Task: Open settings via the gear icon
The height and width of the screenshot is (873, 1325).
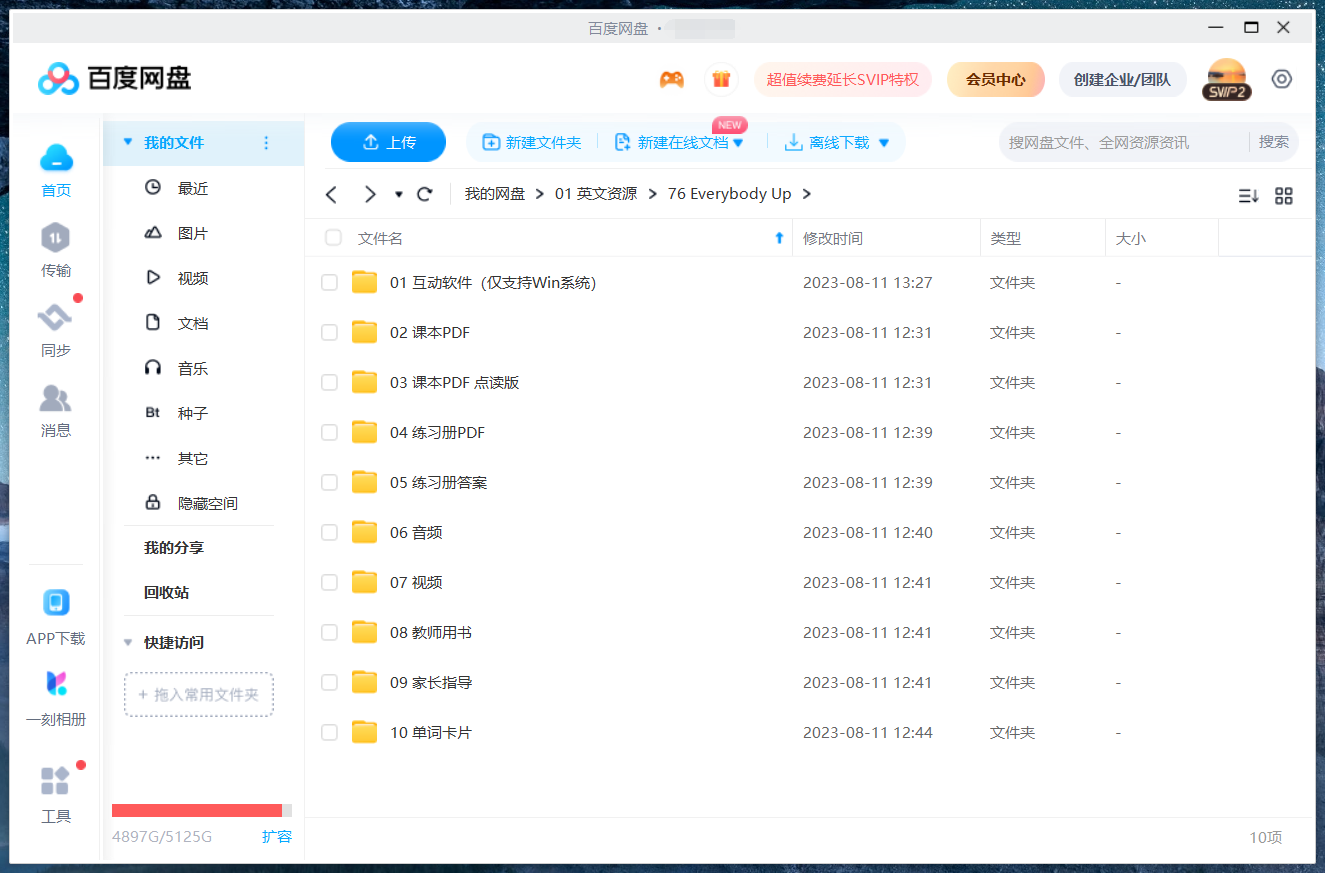Action: coord(1282,78)
